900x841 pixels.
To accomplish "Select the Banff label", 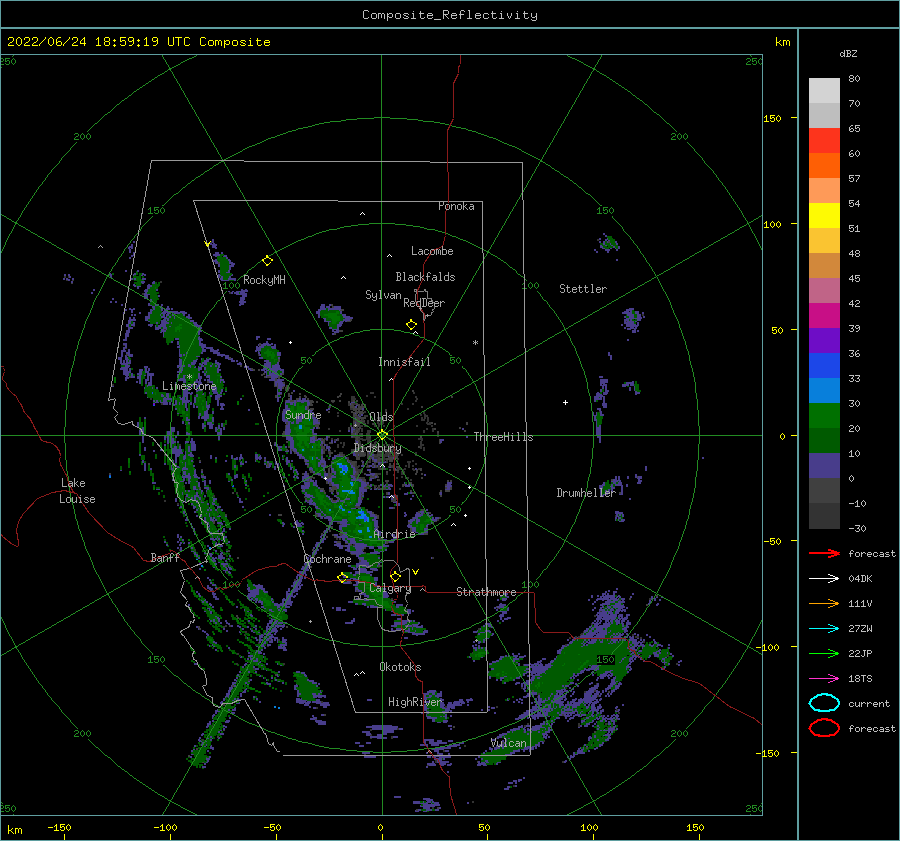I will pyautogui.click(x=165, y=557).
